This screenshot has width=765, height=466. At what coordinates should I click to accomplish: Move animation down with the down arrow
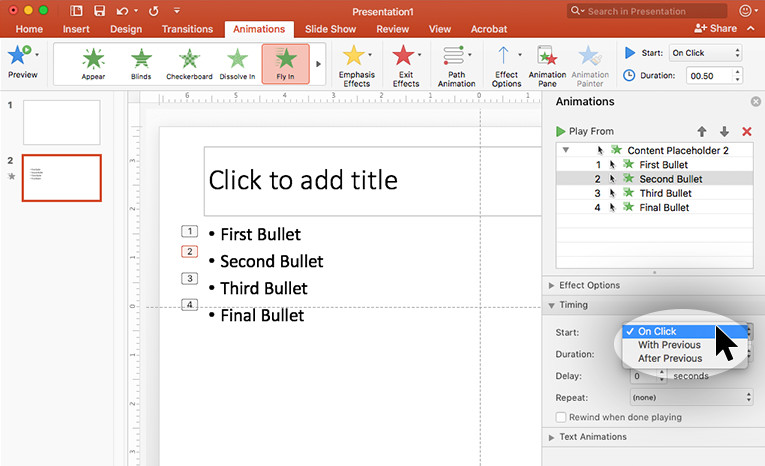pos(724,131)
